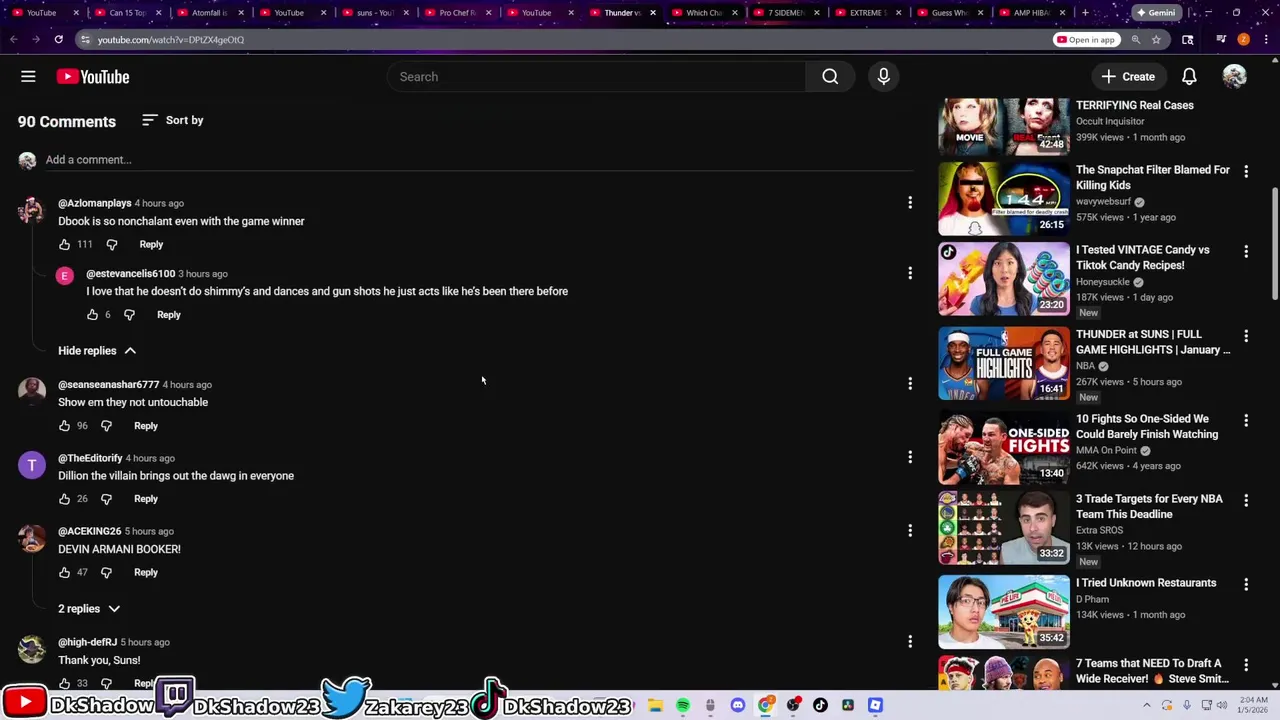Viewport: 1280px width, 720px height.
Task: Like the @TheEditorify comment
Action: (x=65, y=499)
